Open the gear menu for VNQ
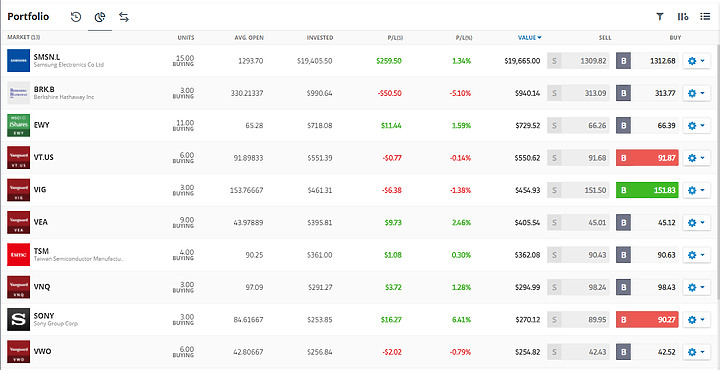 coord(697,287)
